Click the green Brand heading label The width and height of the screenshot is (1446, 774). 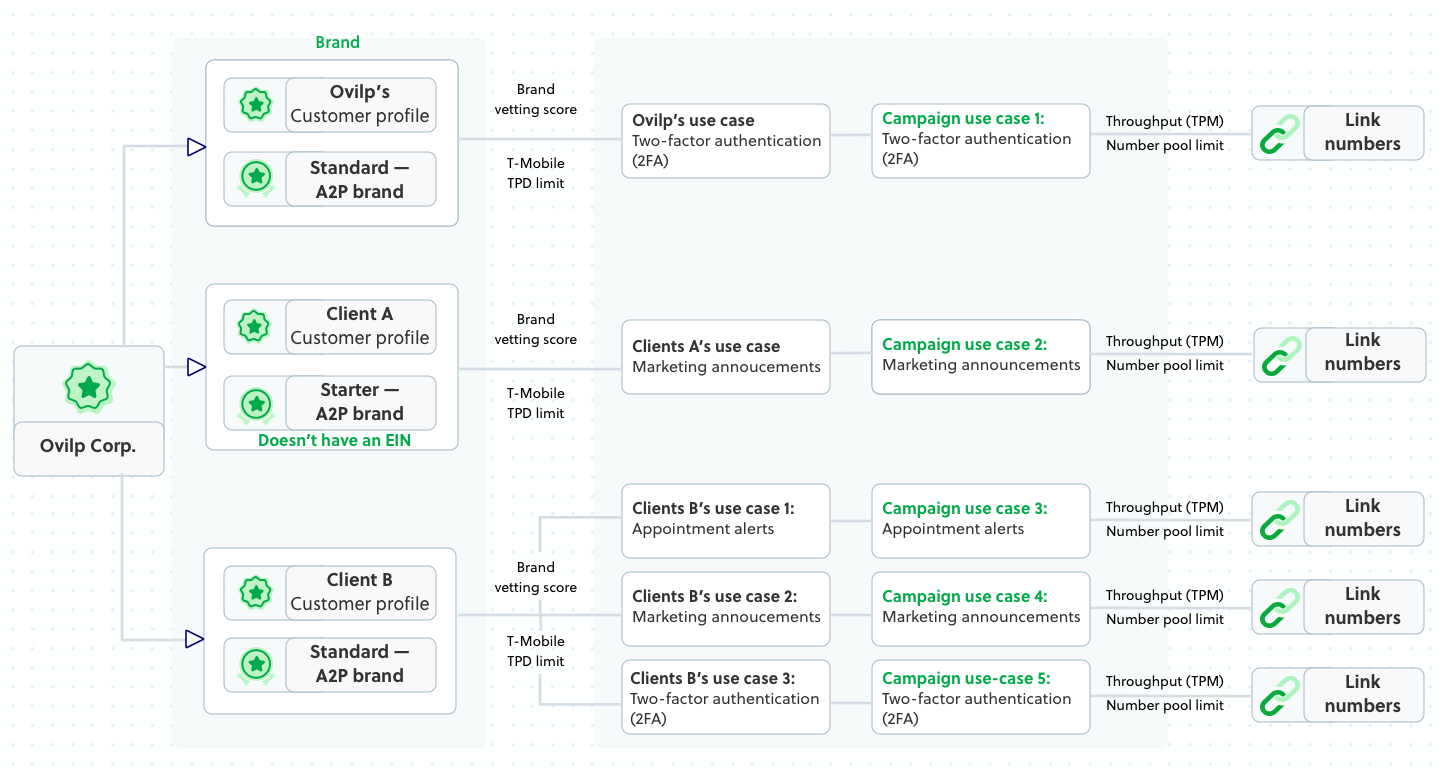338,42
